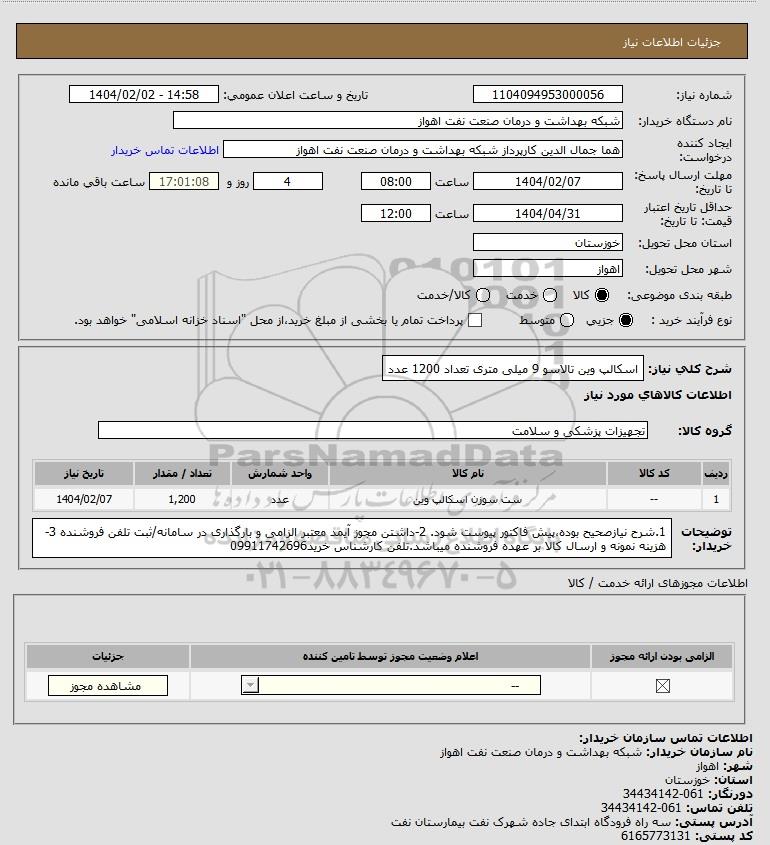Enable the اسناد خزانه اسلامی payment checkbox
Image resolution: width=770 pixels, height=845 pixels.
[475, 320]
